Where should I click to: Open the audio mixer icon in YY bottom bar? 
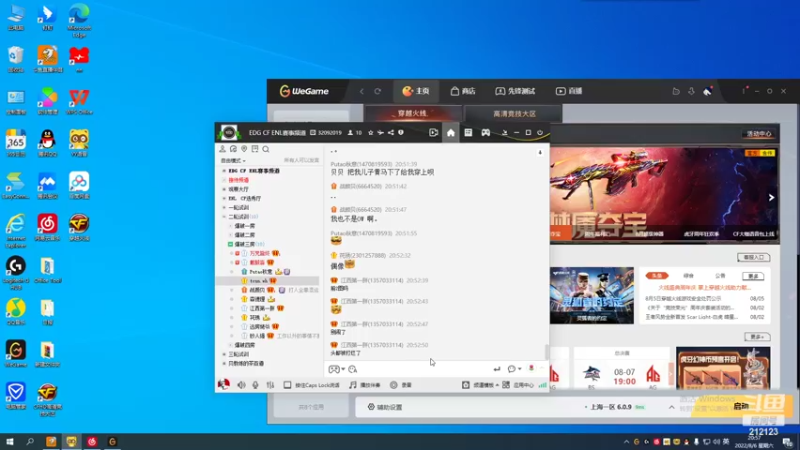tap(270, 385)
